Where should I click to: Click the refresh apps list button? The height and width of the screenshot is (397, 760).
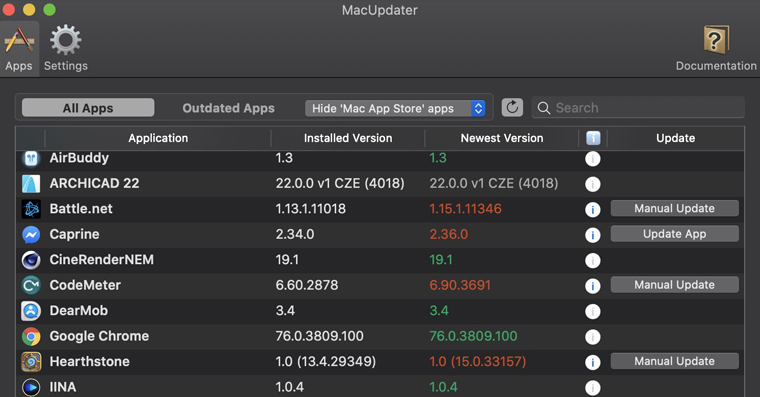click(x=512, y=108)
